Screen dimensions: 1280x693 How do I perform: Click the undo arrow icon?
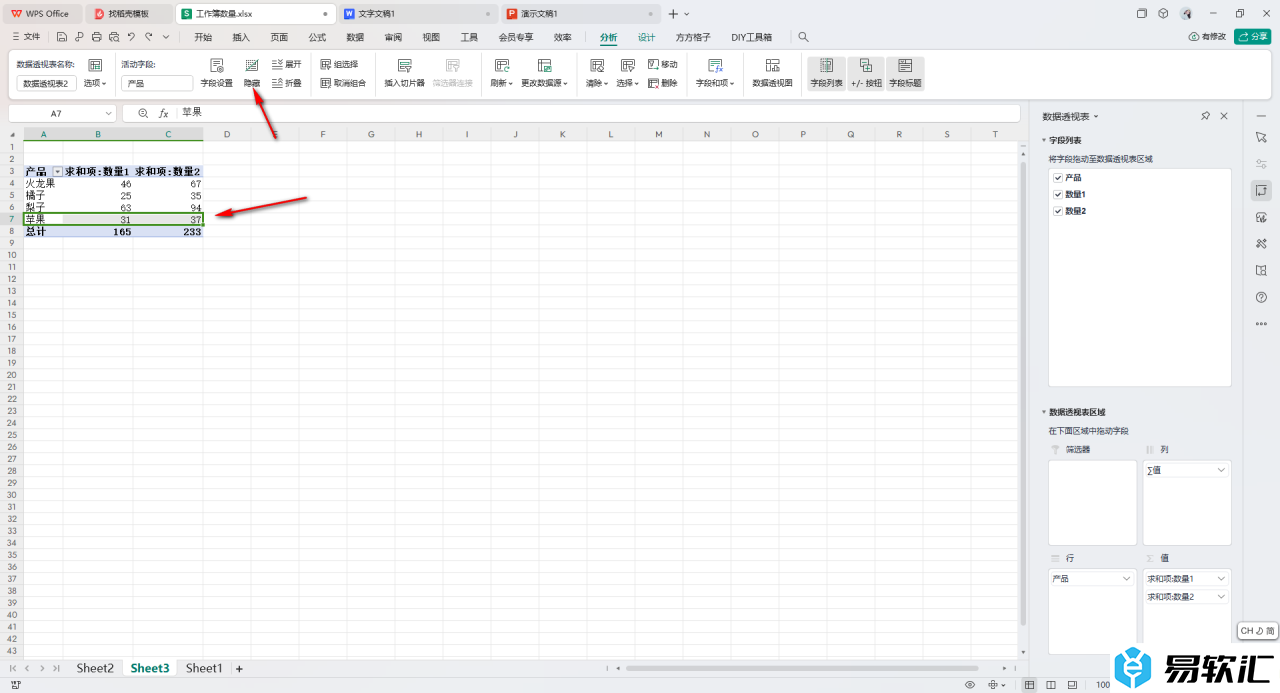131,37
